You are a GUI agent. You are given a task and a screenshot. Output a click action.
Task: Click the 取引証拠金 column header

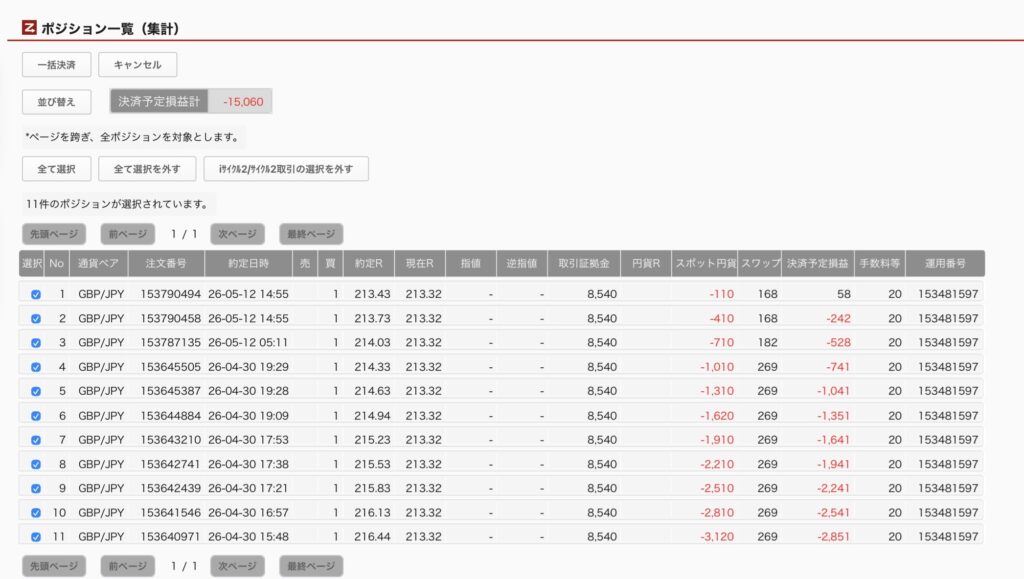point(584,263)
